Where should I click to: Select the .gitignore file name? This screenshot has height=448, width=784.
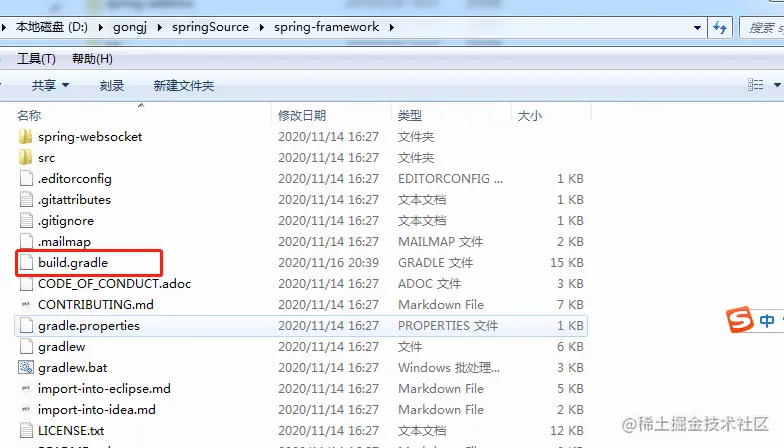pyautogui.click(x=66, y=220)
